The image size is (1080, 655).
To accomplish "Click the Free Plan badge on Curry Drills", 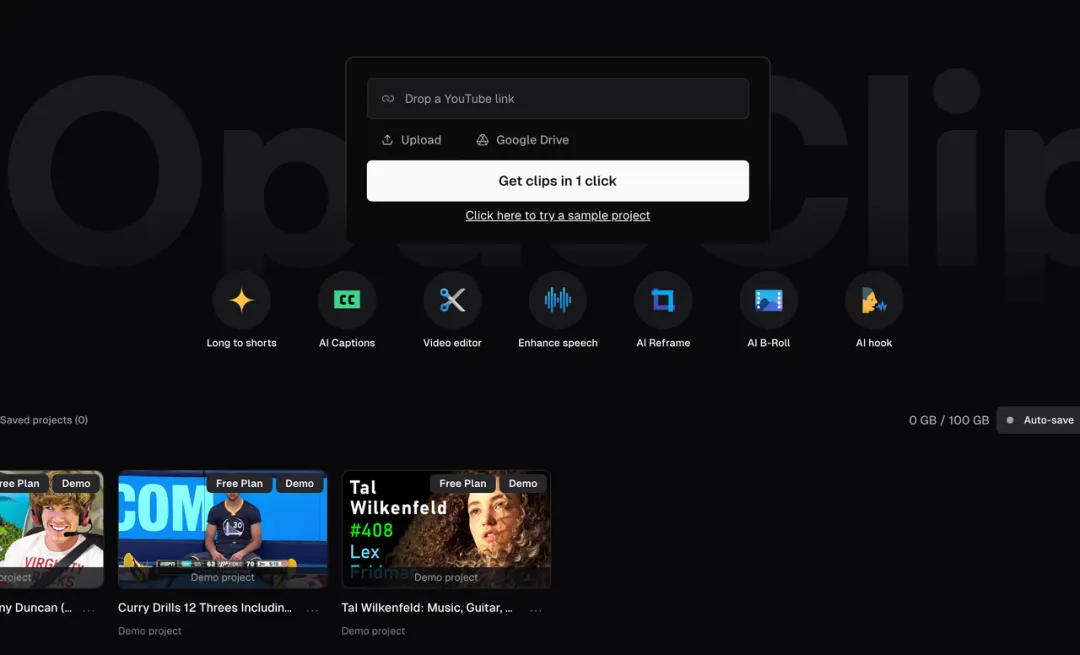I will click(239, 484).
